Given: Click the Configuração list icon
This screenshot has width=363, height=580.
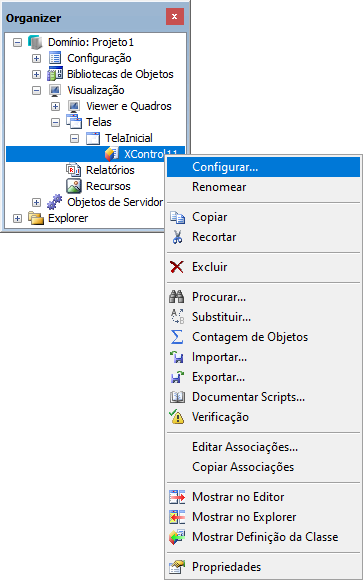Looking at the screenshot, I should 55,58.
